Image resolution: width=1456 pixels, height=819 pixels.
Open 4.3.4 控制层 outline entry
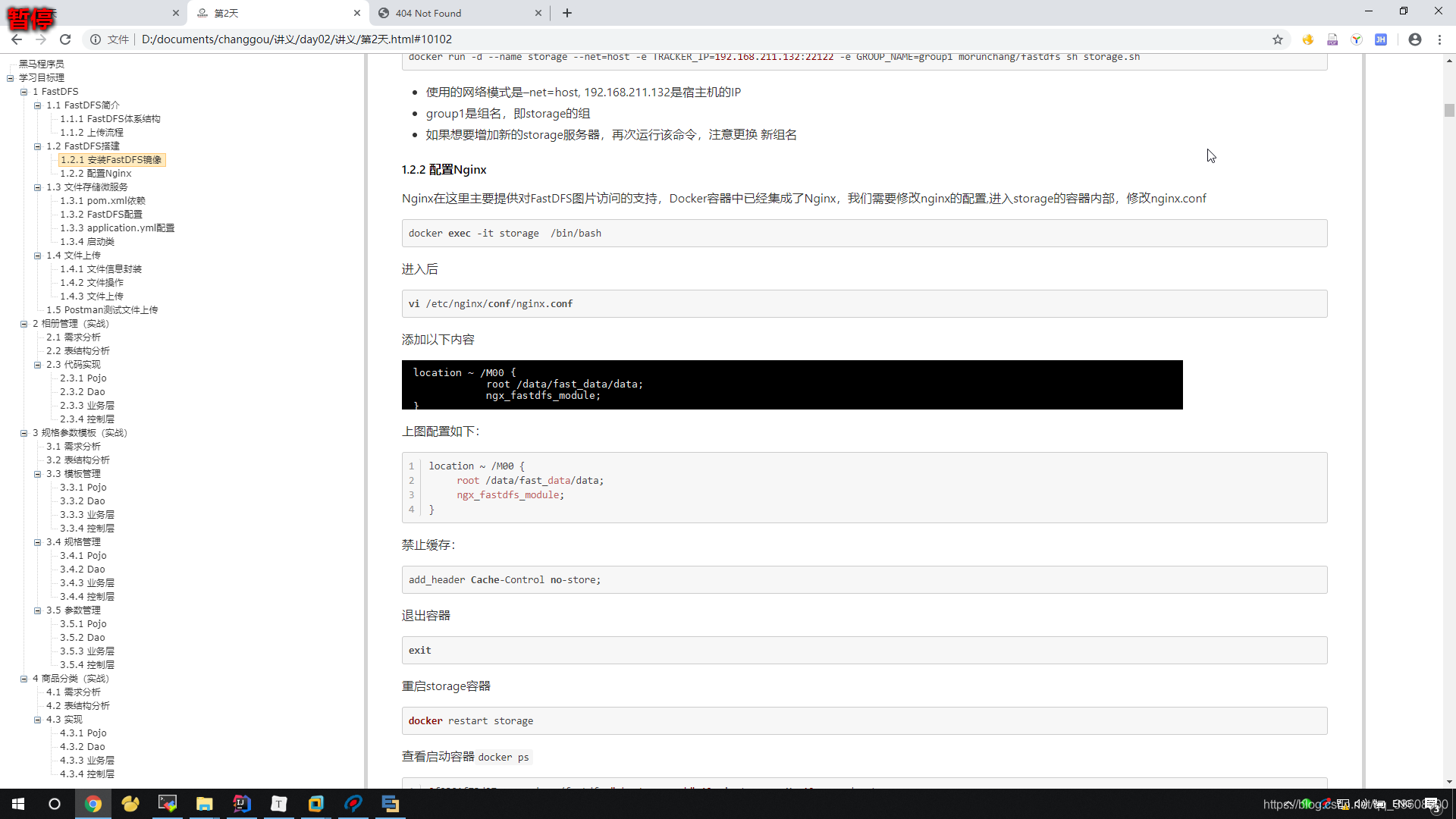pos(87,774)
